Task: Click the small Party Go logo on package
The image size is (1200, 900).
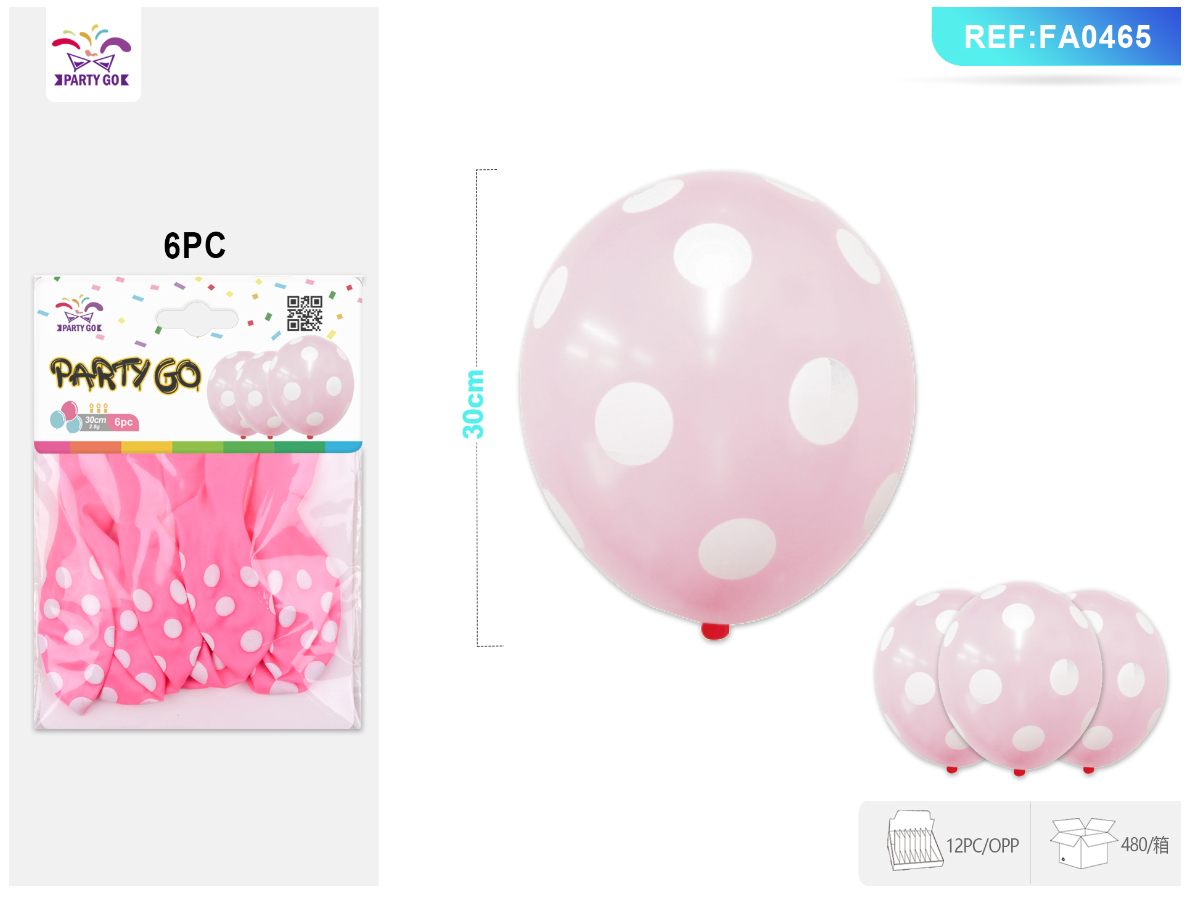Action: (78, 314)
